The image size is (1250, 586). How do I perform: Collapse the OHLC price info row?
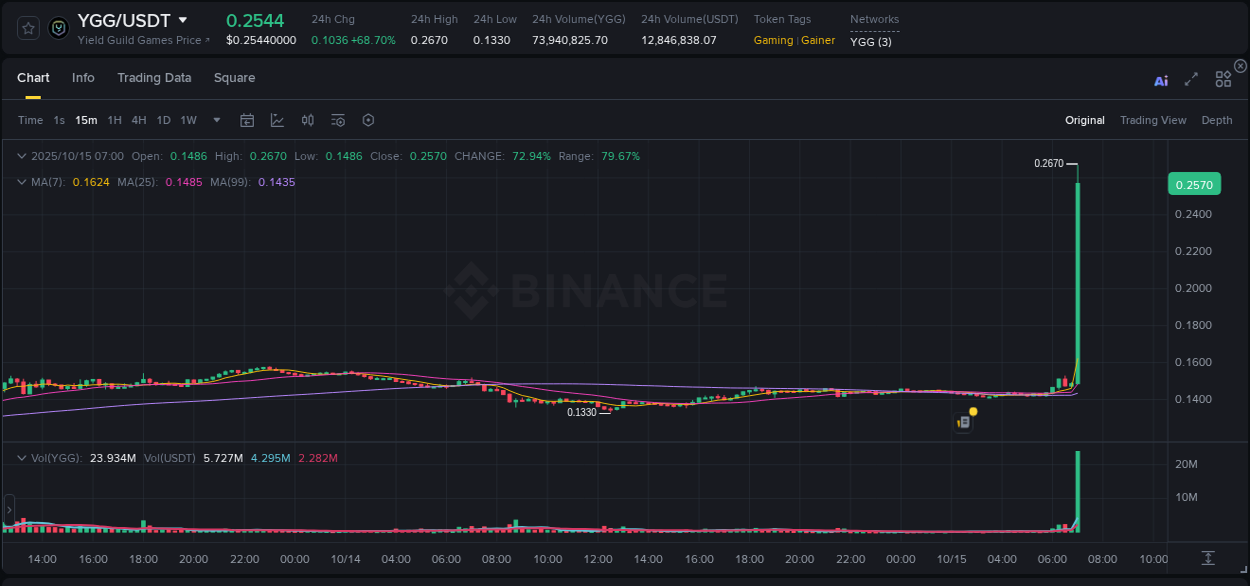coord(21,156)
